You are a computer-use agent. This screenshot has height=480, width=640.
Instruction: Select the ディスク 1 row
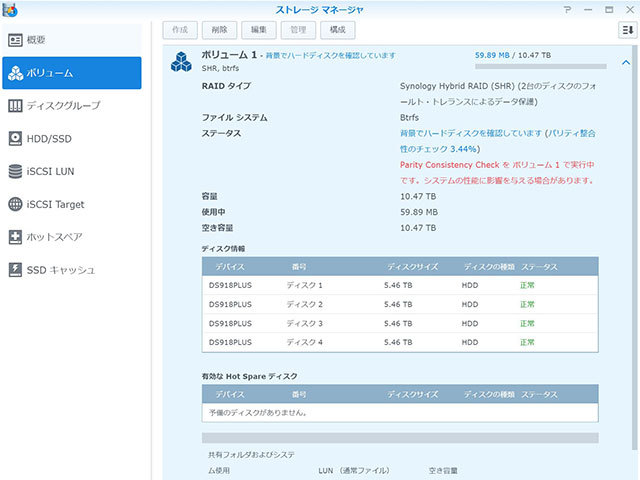(400, 285)
